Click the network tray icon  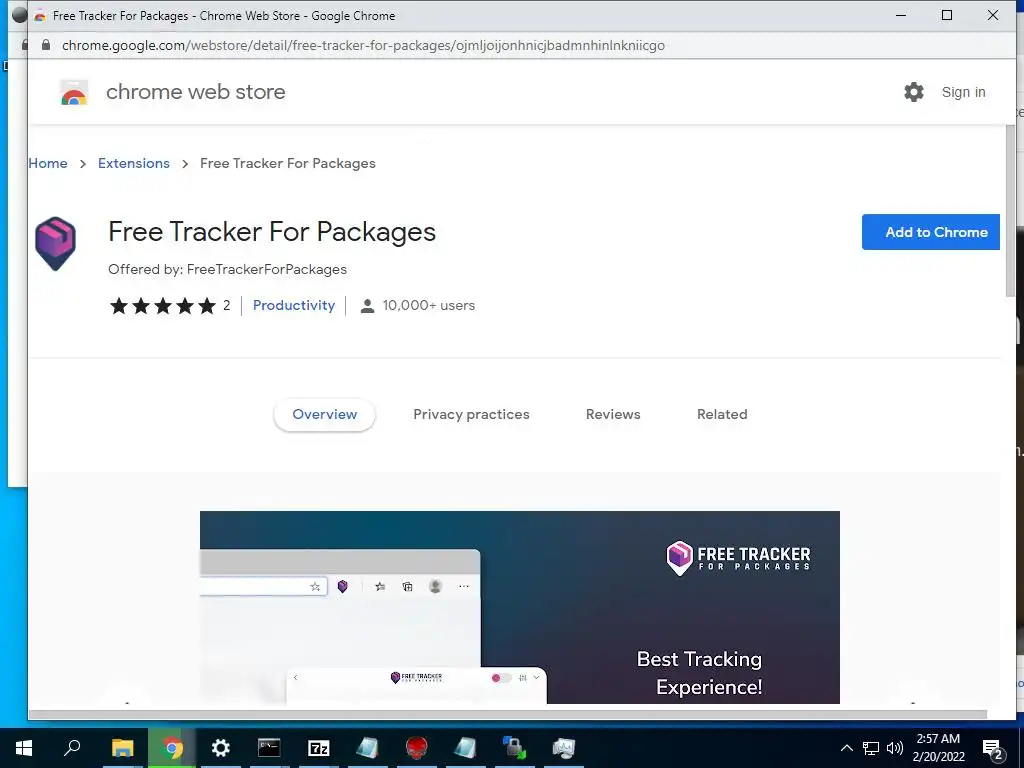pos(871,748)
